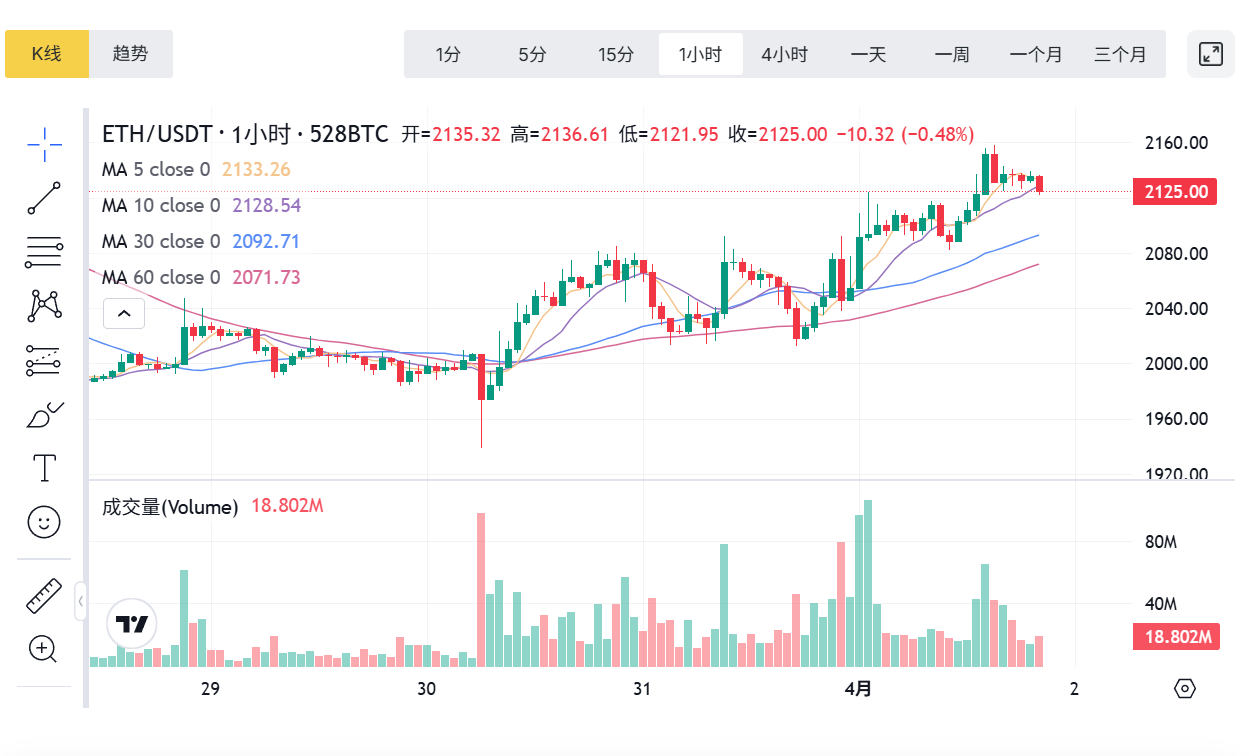Select the ruler measure tool
The width and height of the screenshot is (1249, 756).
point(44,596)
